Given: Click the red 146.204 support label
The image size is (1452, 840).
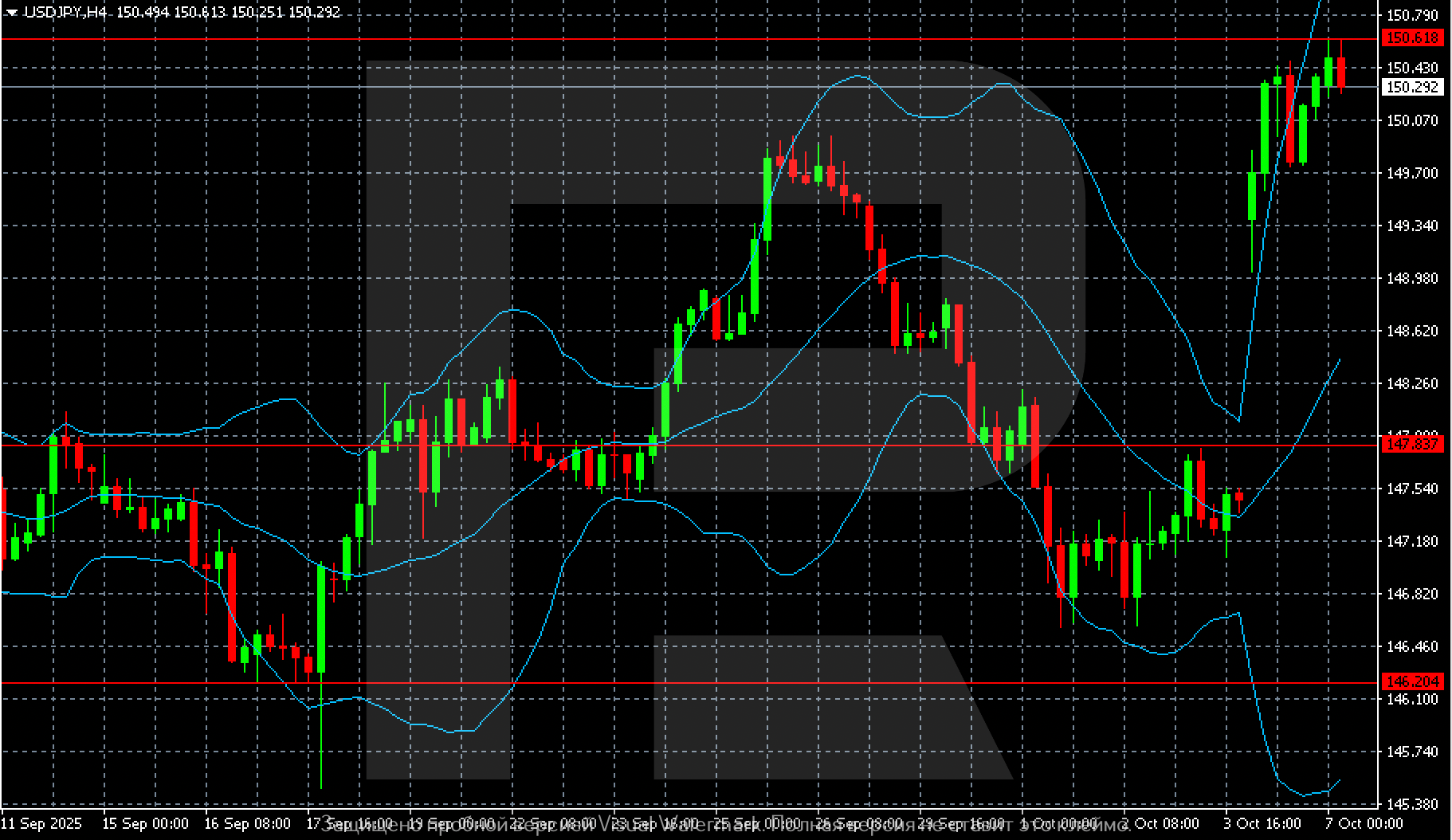Looking at the screenshot, I should click(x=1412, y=681).
